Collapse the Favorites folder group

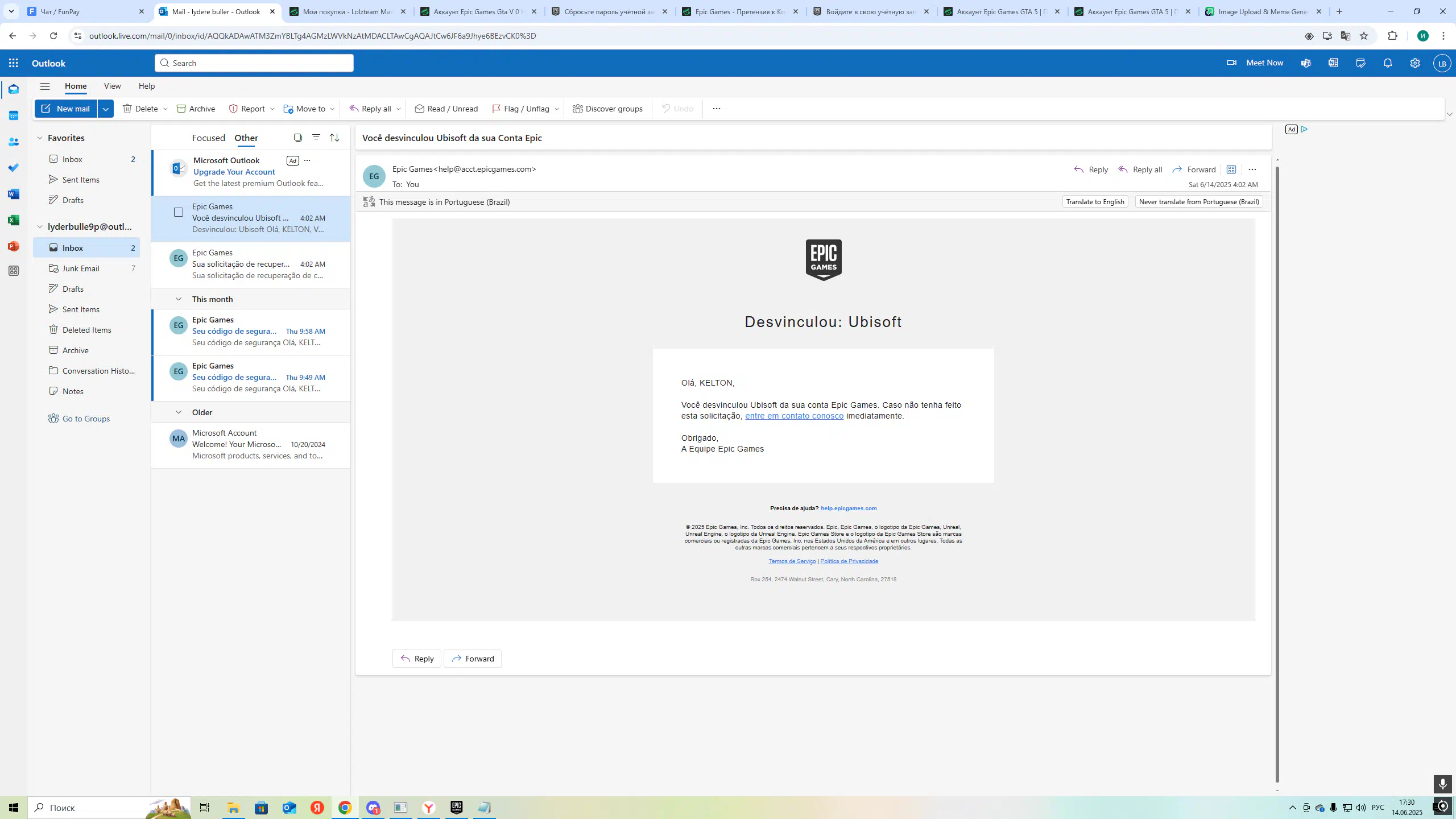[x=40, y=138]
